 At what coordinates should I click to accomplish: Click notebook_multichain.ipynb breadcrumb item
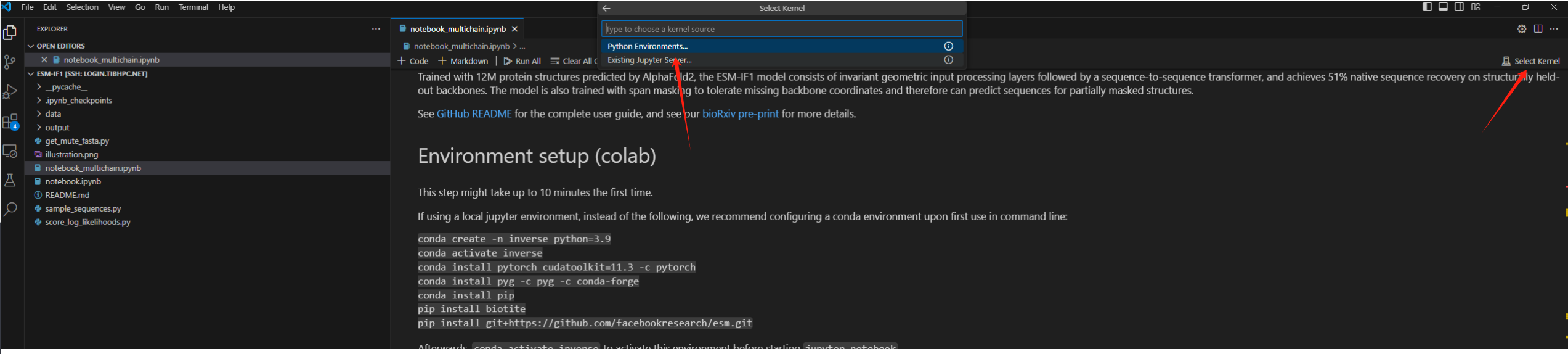pos(461,46)
